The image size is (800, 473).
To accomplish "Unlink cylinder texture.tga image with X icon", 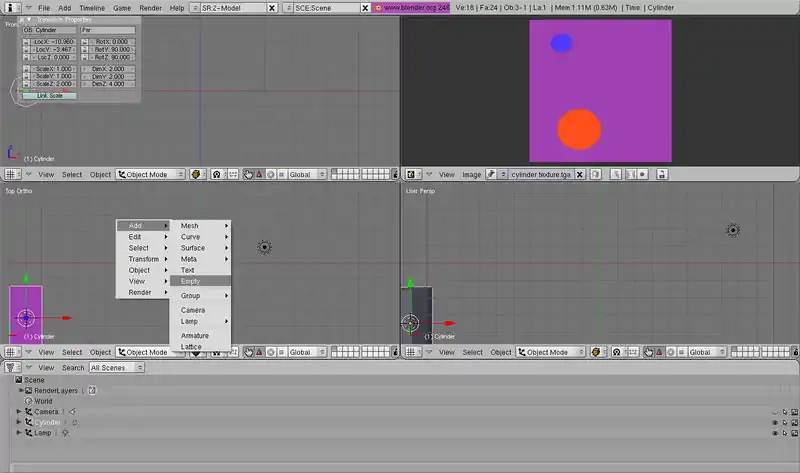I will click(x=580, y=174).
